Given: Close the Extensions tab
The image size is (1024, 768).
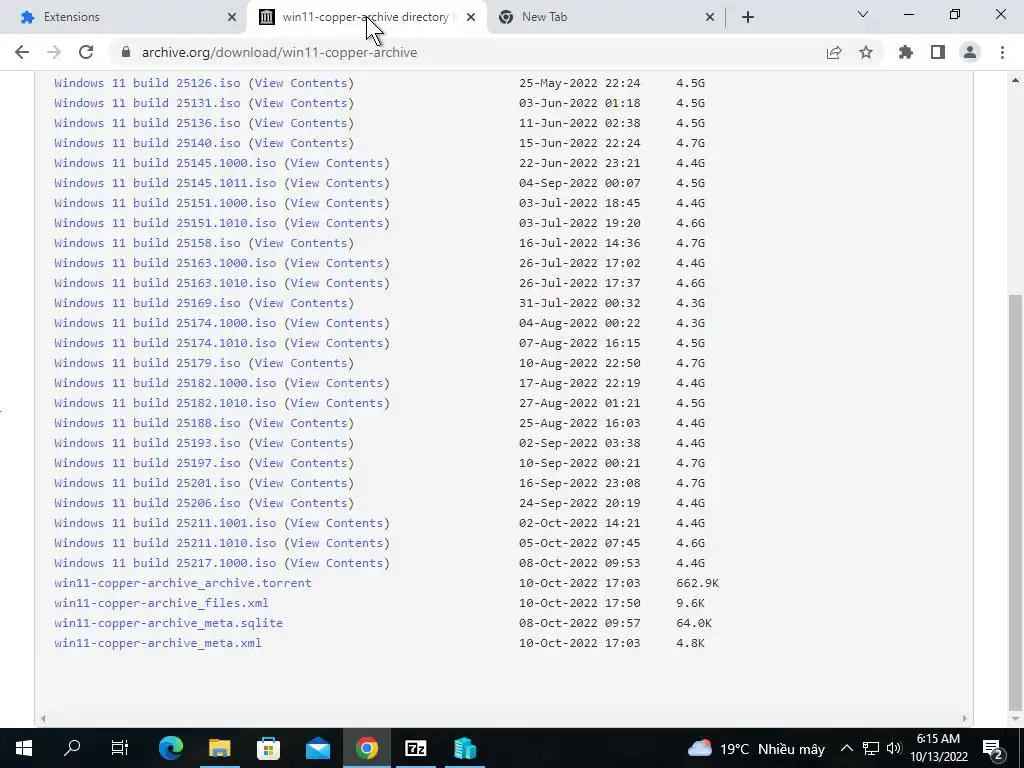Looking at the screenshot, I should (232, 17).
